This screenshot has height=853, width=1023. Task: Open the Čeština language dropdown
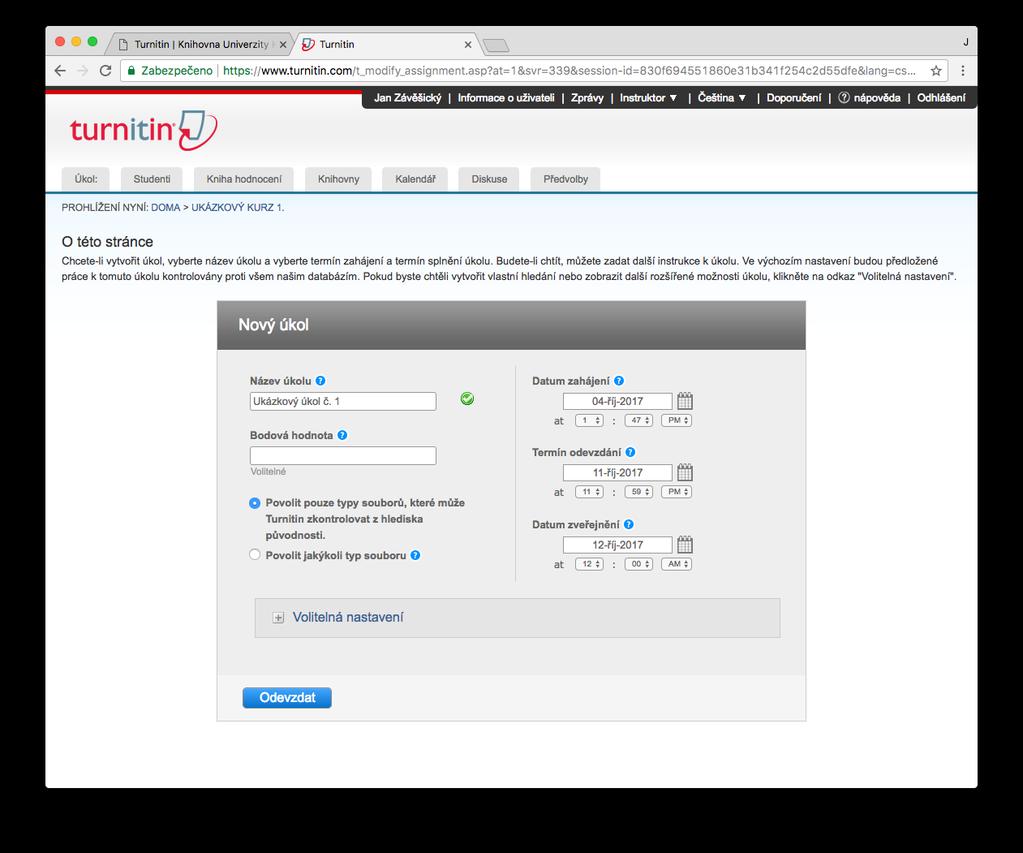(x=722, y=98)
